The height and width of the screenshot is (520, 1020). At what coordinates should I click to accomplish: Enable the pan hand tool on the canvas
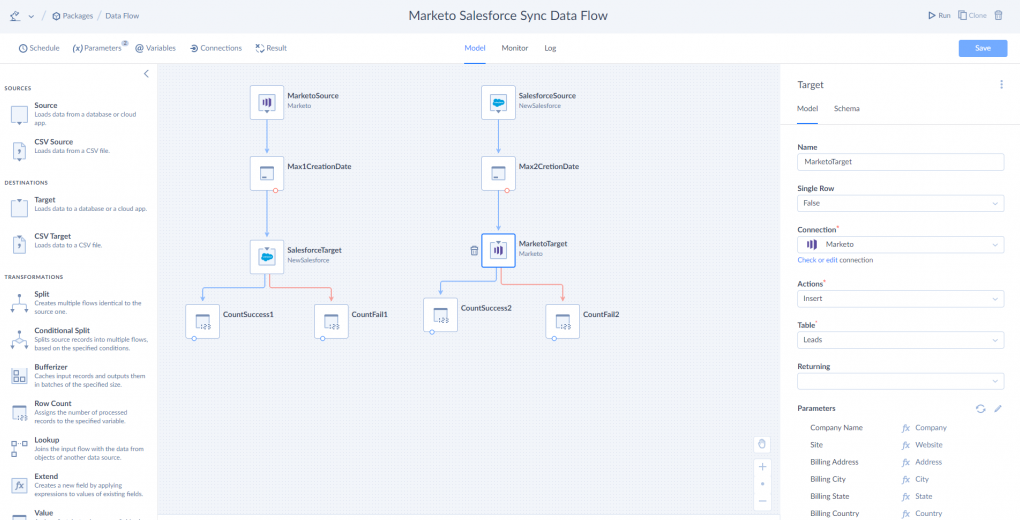tap(762, 445)
